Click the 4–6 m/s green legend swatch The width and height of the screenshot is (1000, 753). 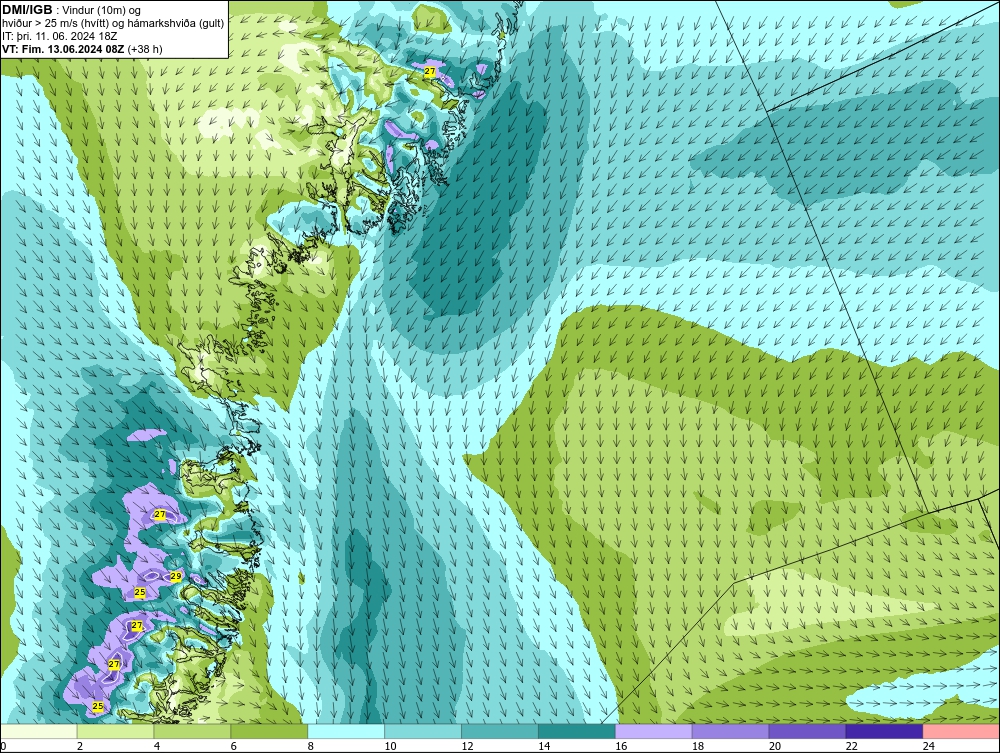tap(192, 731)
